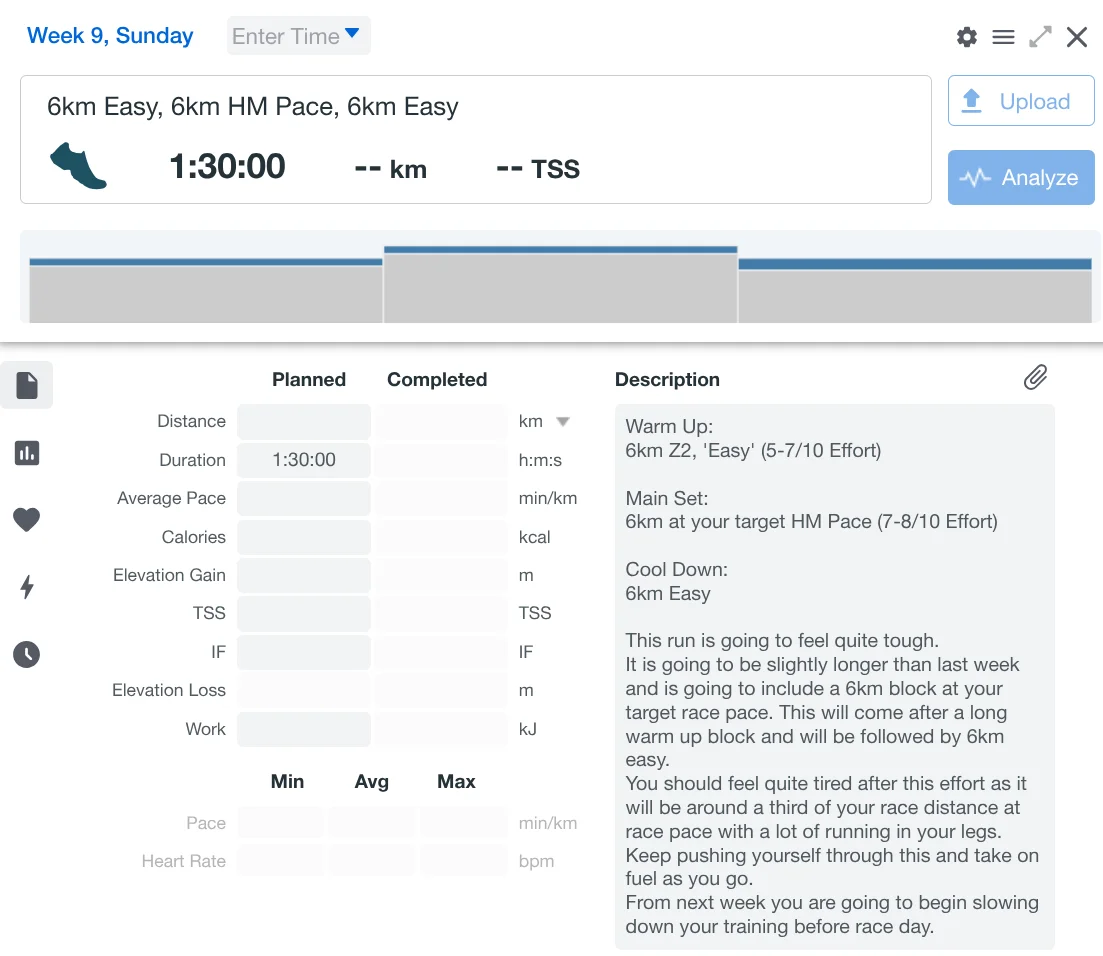Viewport: 1103px width, 956px height.
Task: Click the Analyze button
Action: [x=1020, y=178]
